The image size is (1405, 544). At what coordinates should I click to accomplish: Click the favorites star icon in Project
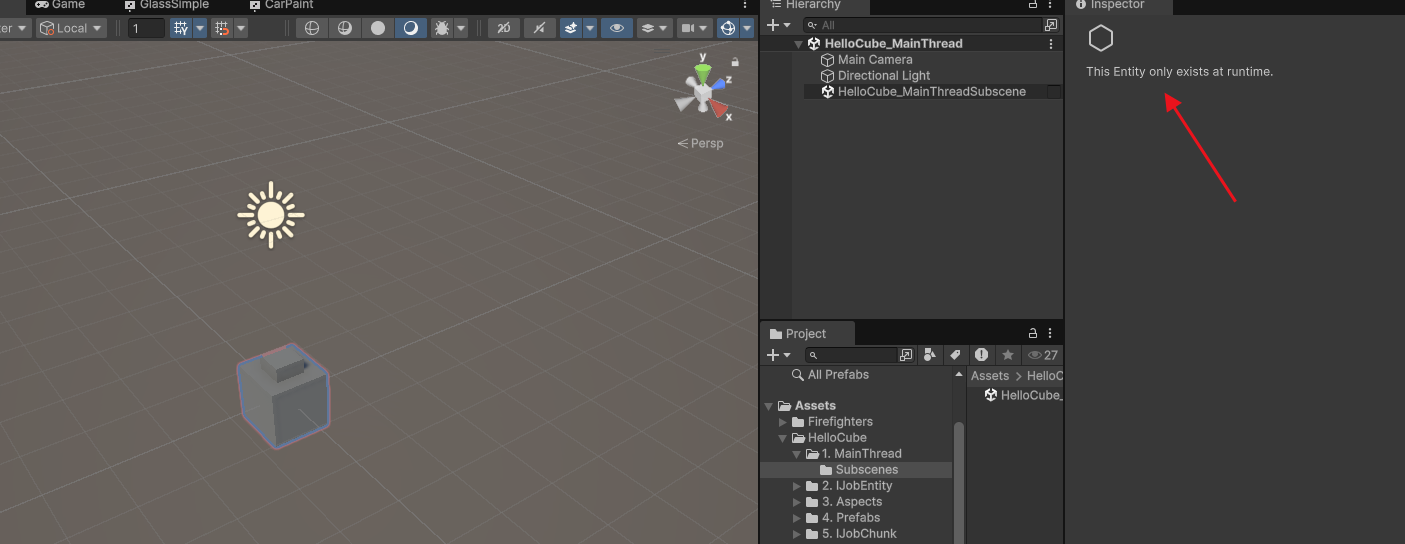pyautogui.click(x=1008, y=355)
